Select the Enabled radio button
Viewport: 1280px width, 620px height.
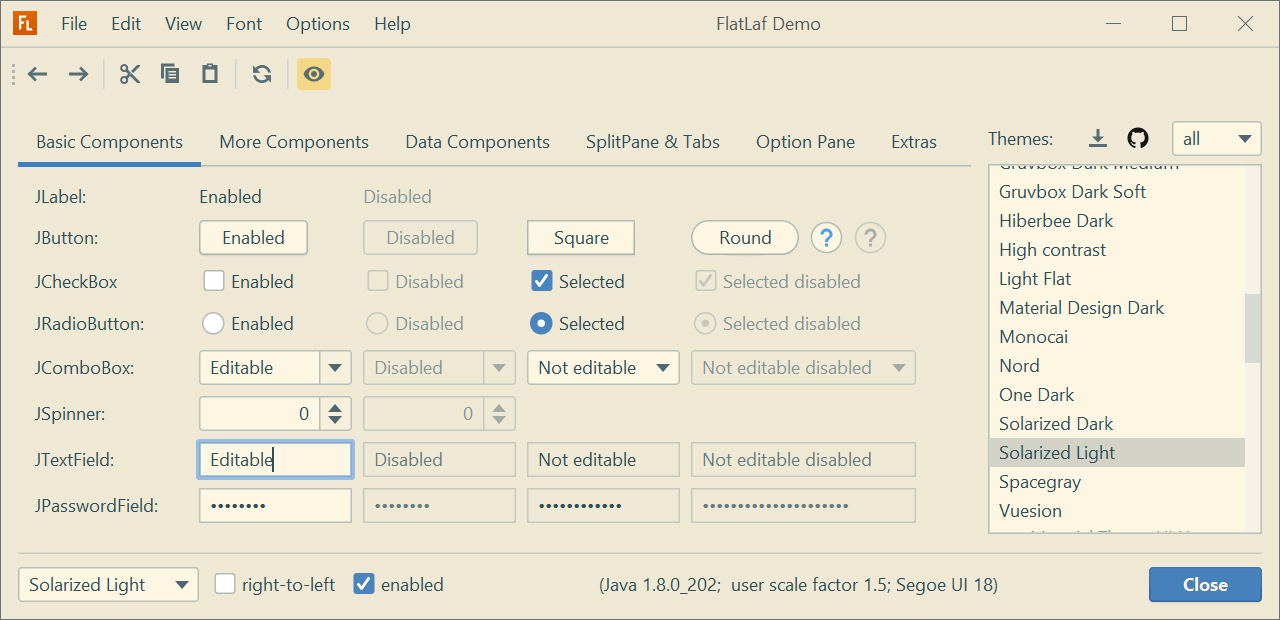213,324
